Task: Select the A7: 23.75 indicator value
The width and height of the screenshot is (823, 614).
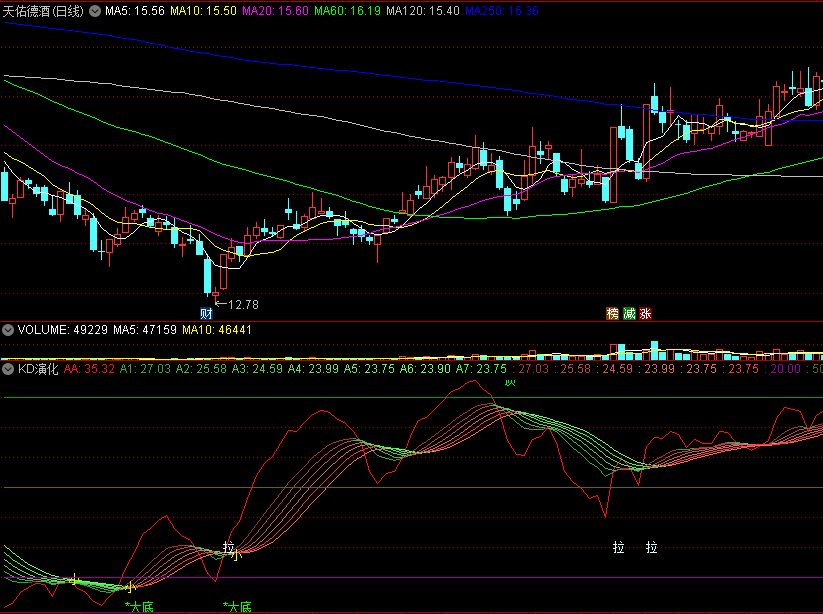Action: point(481,369)
